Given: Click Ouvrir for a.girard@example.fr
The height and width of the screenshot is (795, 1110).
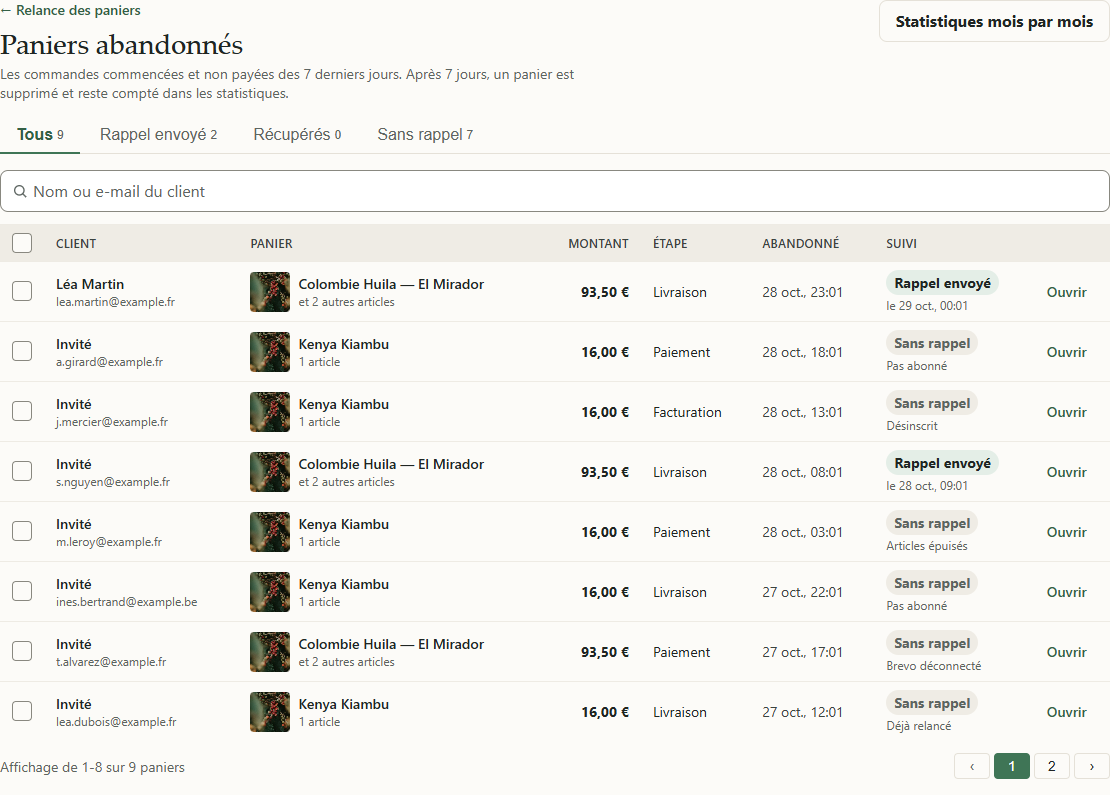Looking at the screenshot, I should pyautogui.click(x=1066, y=353).
